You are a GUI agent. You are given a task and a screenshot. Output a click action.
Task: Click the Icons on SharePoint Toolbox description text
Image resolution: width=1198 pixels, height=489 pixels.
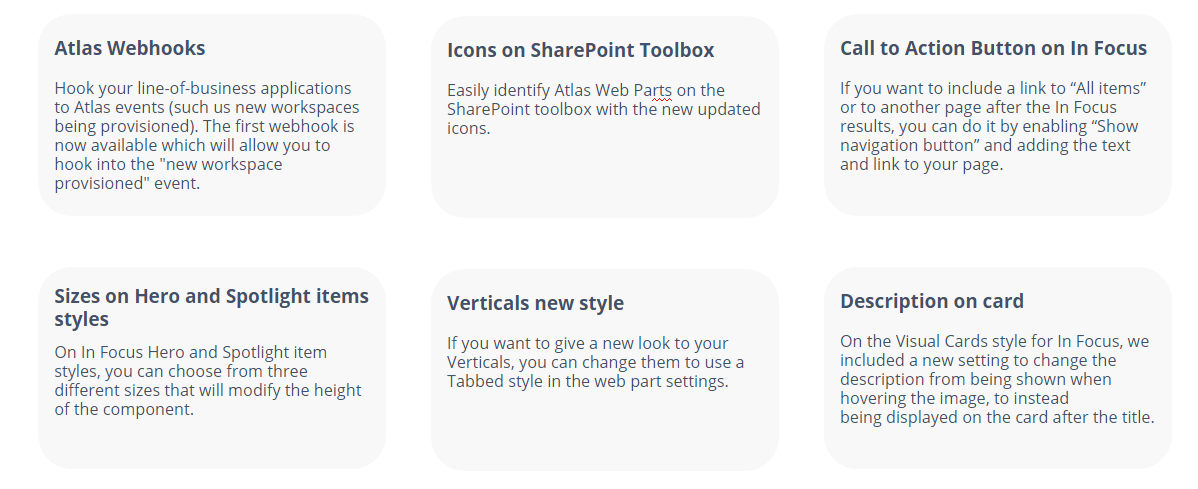[x=604, y=109]
